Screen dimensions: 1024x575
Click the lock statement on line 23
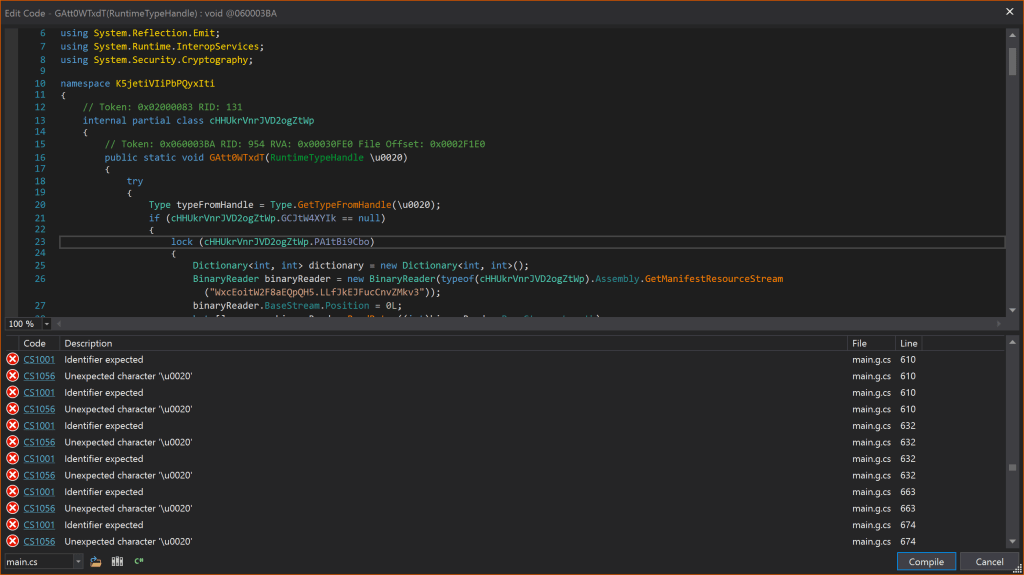182,242
